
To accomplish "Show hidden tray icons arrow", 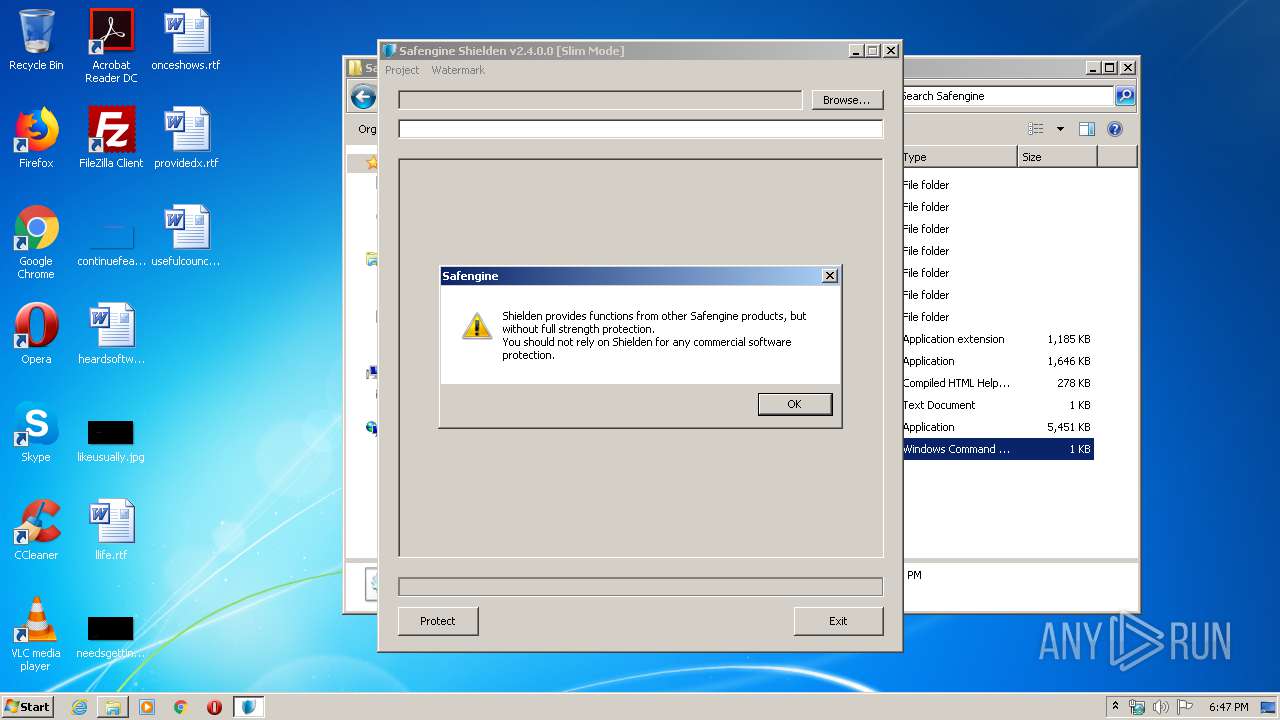I will [1115, 706].
